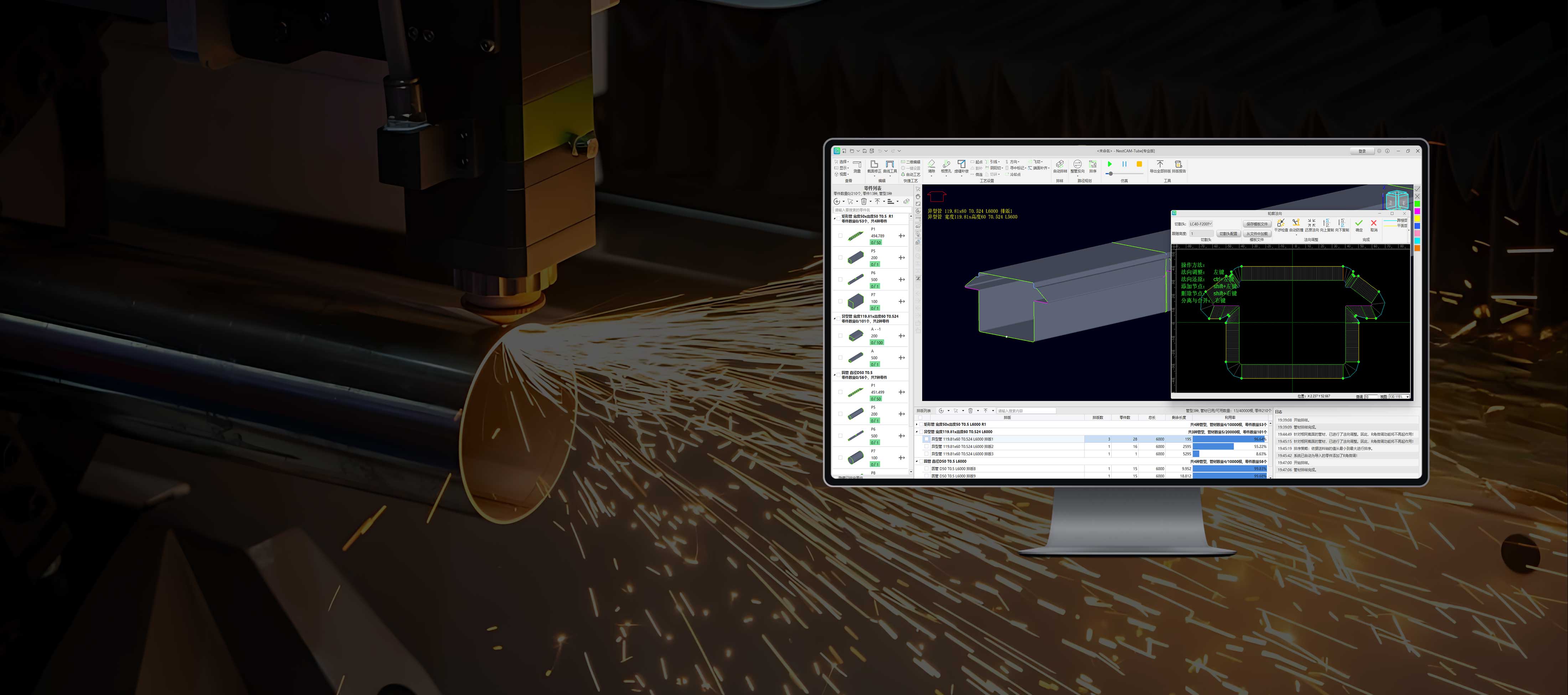Click 自动工艺 auto process in ribbon

pyautogui.click(x=911, y=174)
